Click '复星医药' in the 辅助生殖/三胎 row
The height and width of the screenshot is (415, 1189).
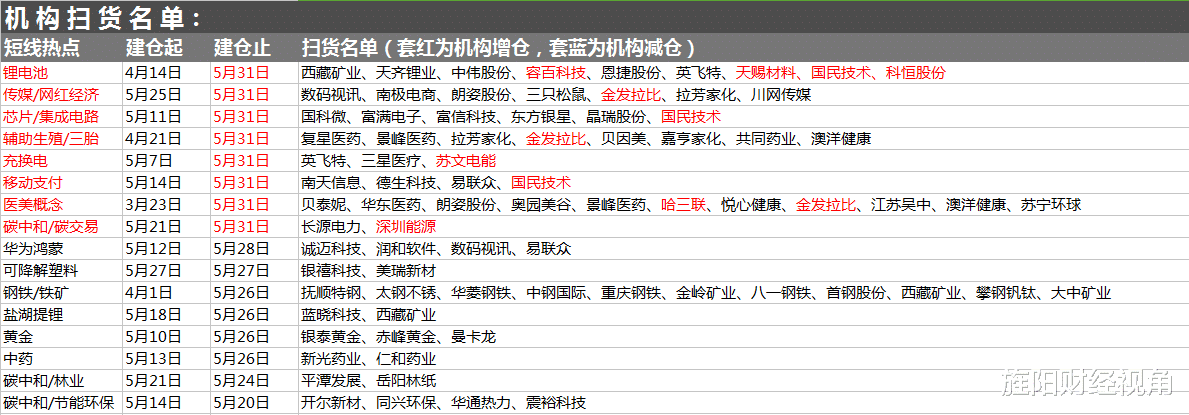click(x=331, y=140)
